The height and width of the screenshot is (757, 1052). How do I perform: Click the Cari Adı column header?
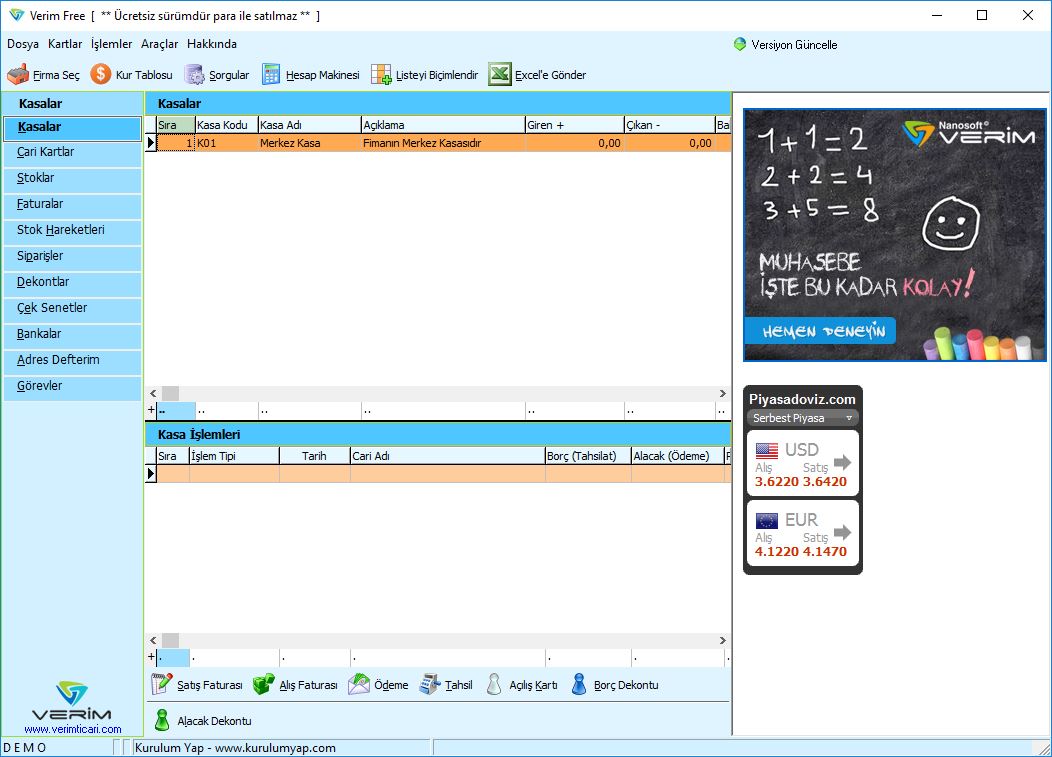448,456
